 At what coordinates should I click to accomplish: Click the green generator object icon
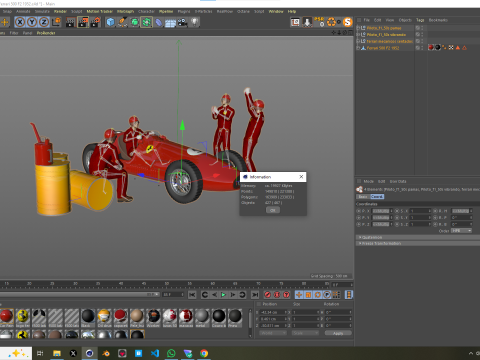tap(134, 22)
